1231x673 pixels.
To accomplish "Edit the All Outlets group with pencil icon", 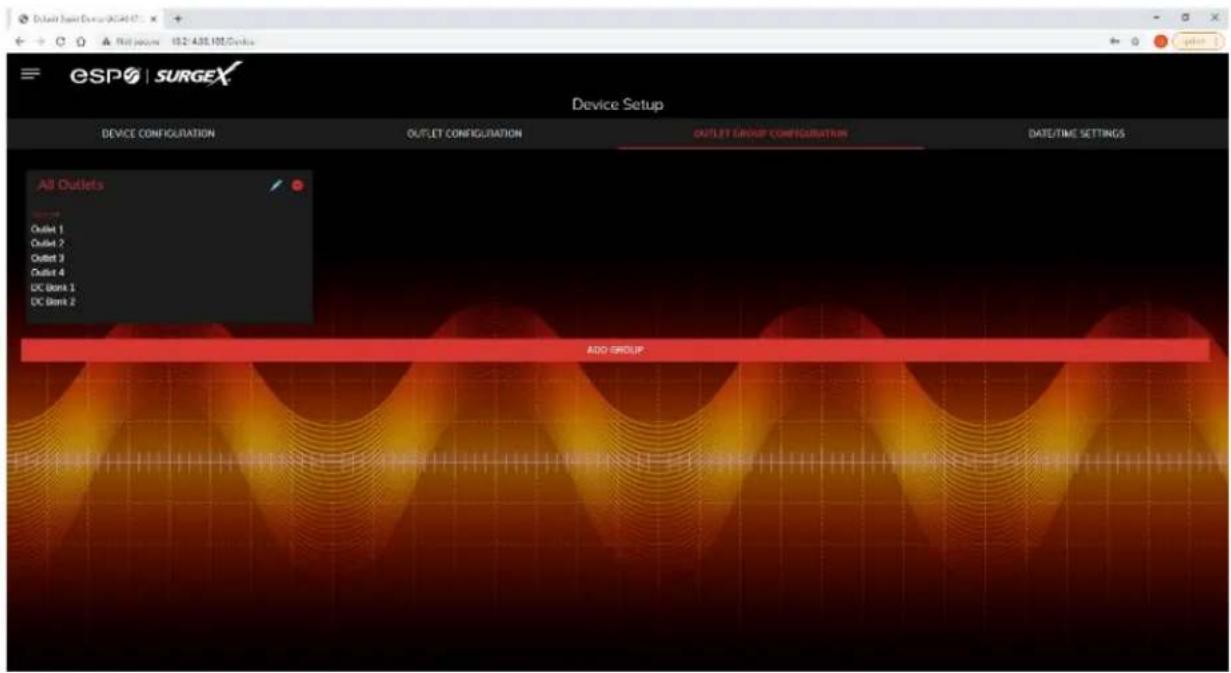I will click(277, 185).
